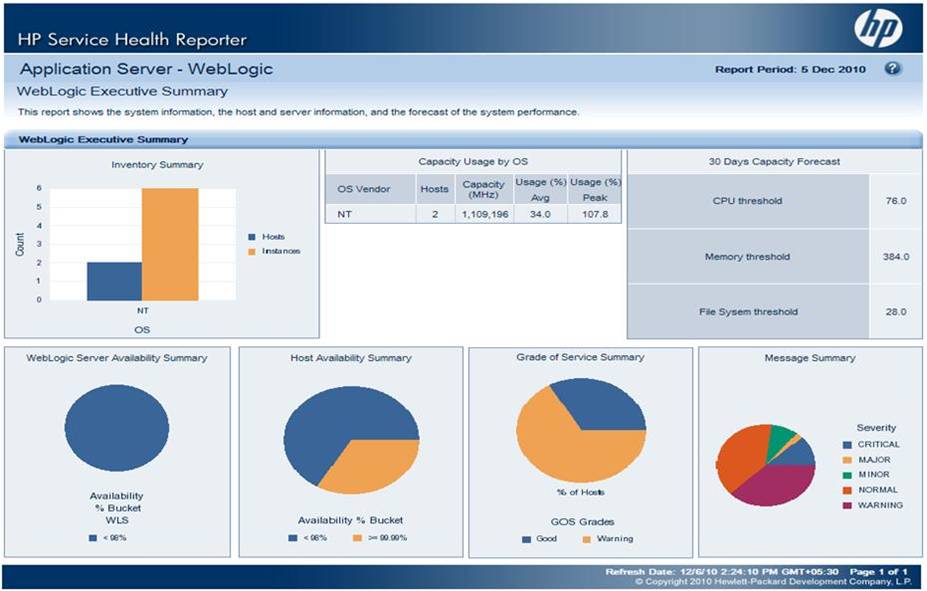This screenshot has height=591, width=927.
Task: Click the 384.0 memory threshold value
Action: pyautogui.click(x=896, y=257)
